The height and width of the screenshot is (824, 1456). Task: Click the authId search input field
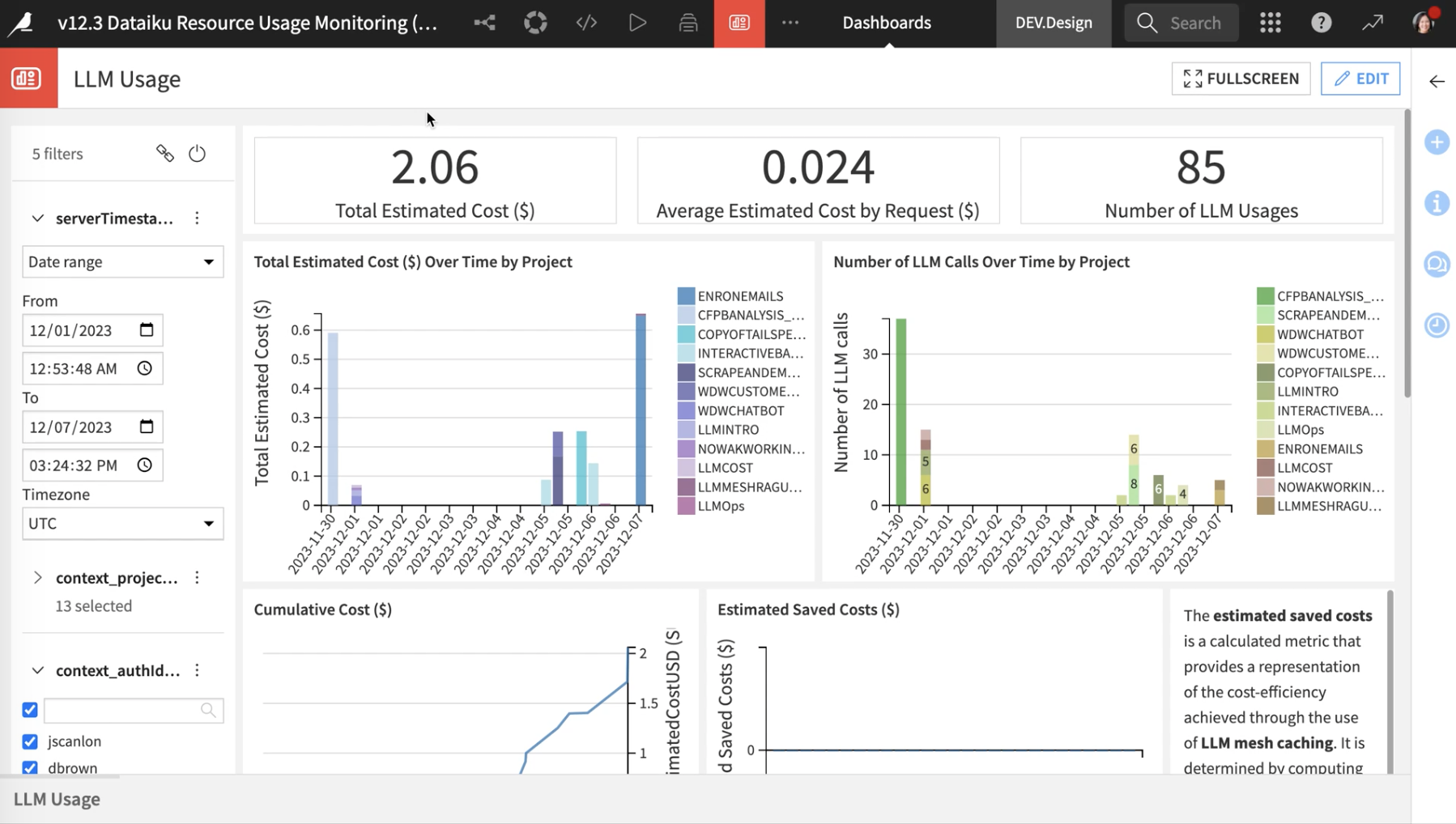point(134,710)
